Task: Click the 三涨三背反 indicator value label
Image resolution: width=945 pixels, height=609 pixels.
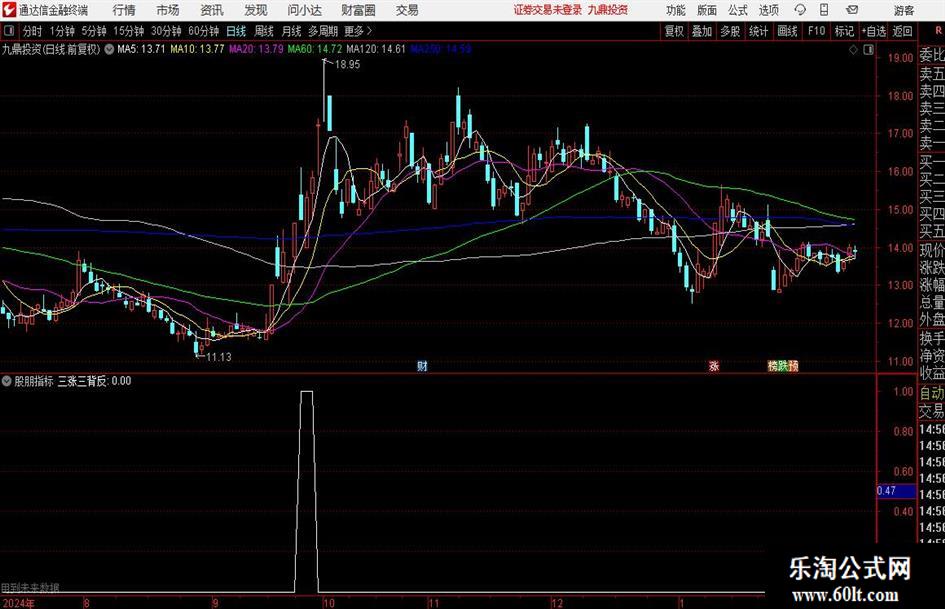Action: [x=95, y=381]
